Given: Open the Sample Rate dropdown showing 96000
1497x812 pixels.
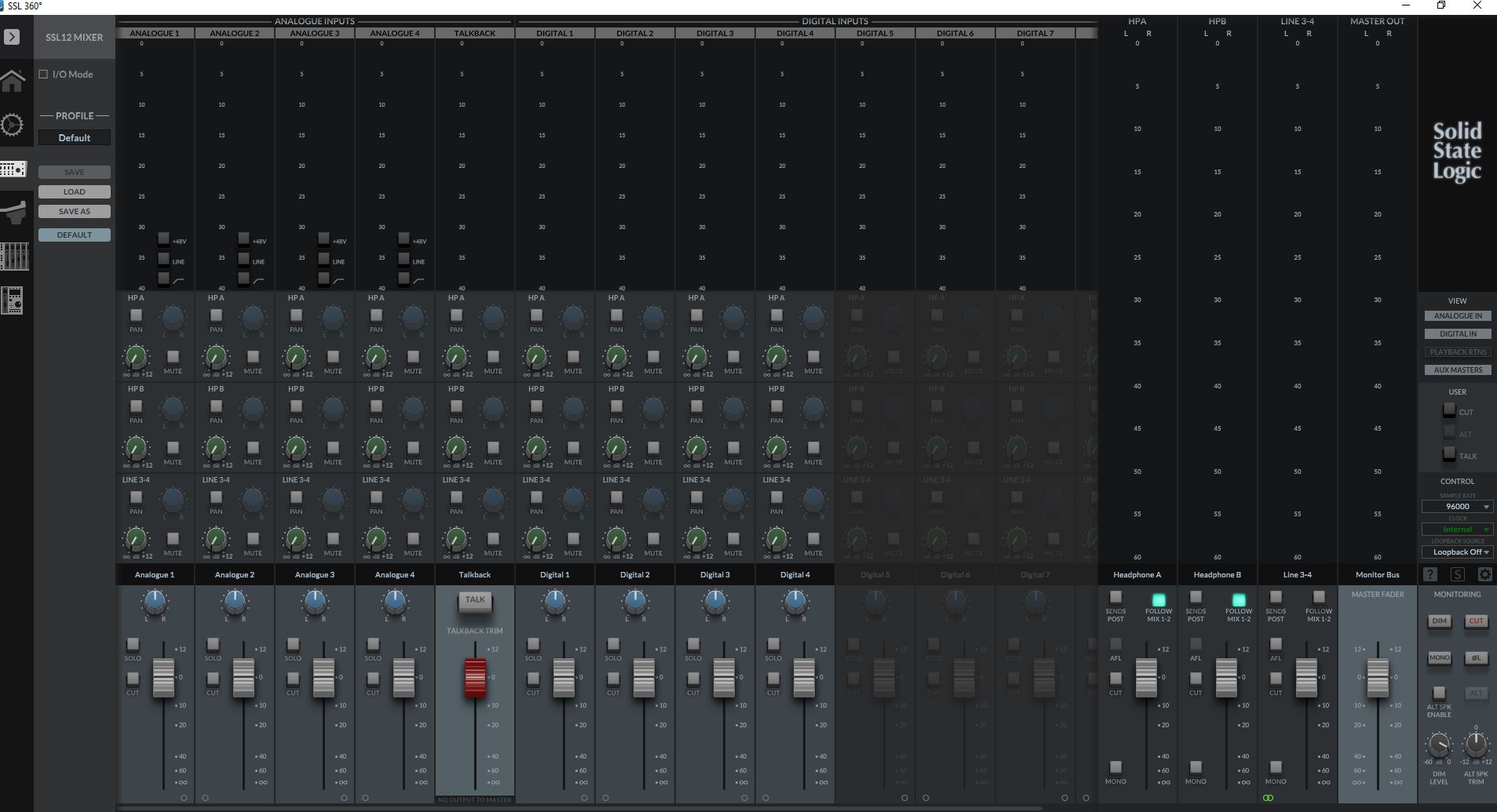Looking at the screenshot, I should [x=1457, y=506].
